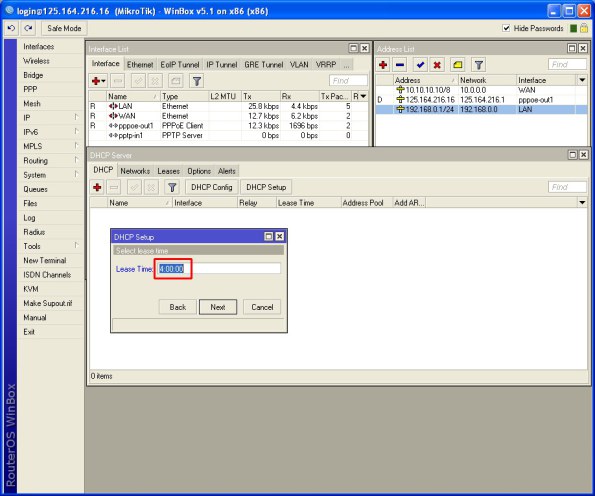This screenshot has height=496, width=595.
Task: Switch to Ethernet tab
Action: coord(140,65)
